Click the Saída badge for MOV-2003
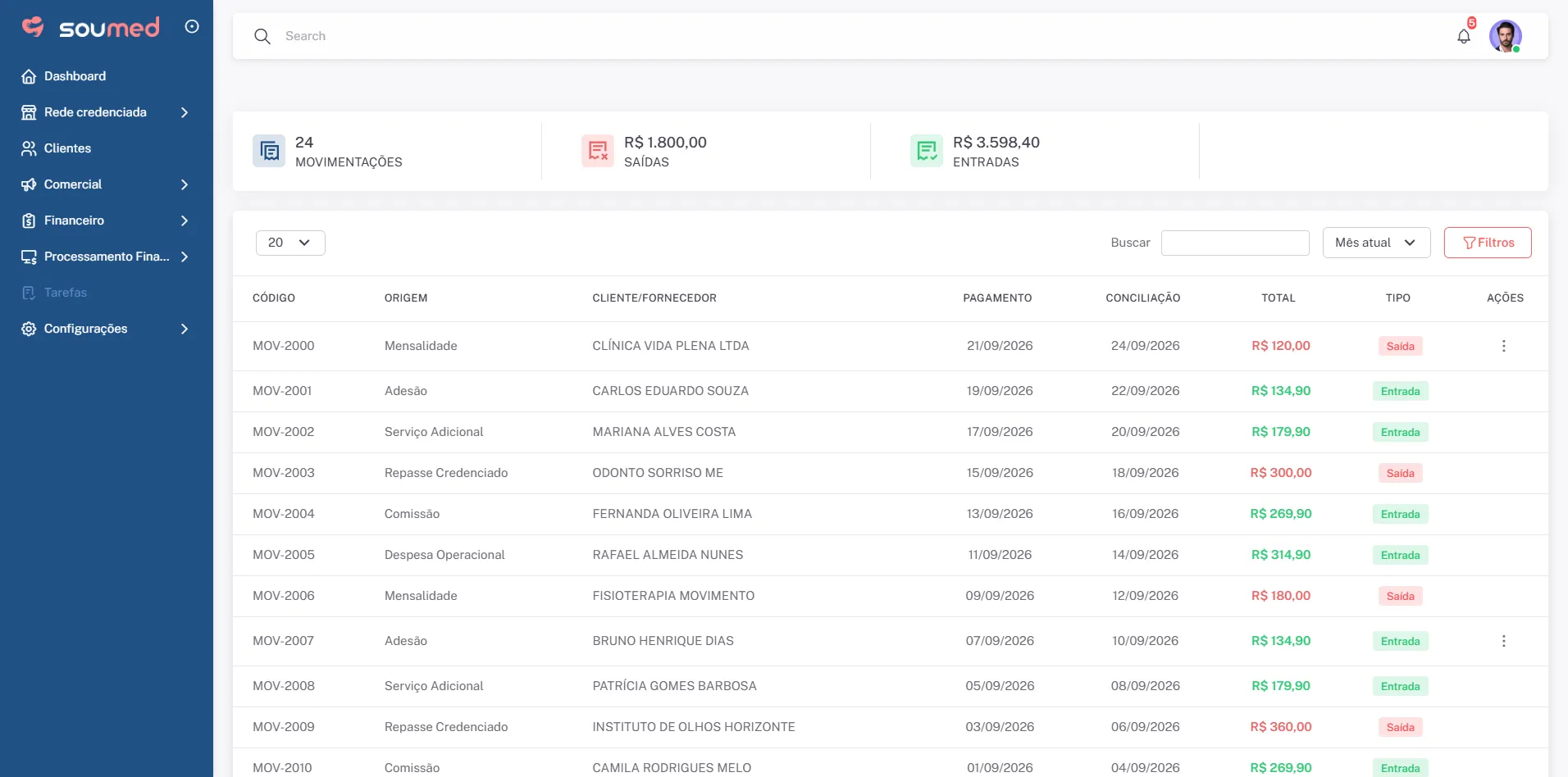1568x777 pixels. point(1400,473)
